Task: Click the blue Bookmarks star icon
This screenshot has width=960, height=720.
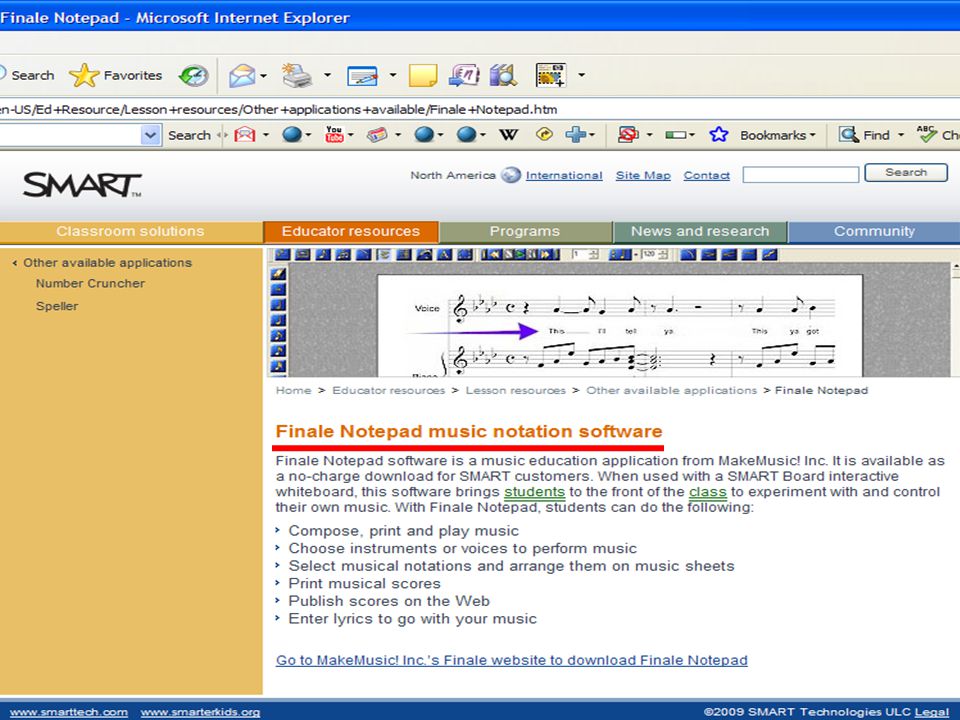Action: [x=719, y=134]
